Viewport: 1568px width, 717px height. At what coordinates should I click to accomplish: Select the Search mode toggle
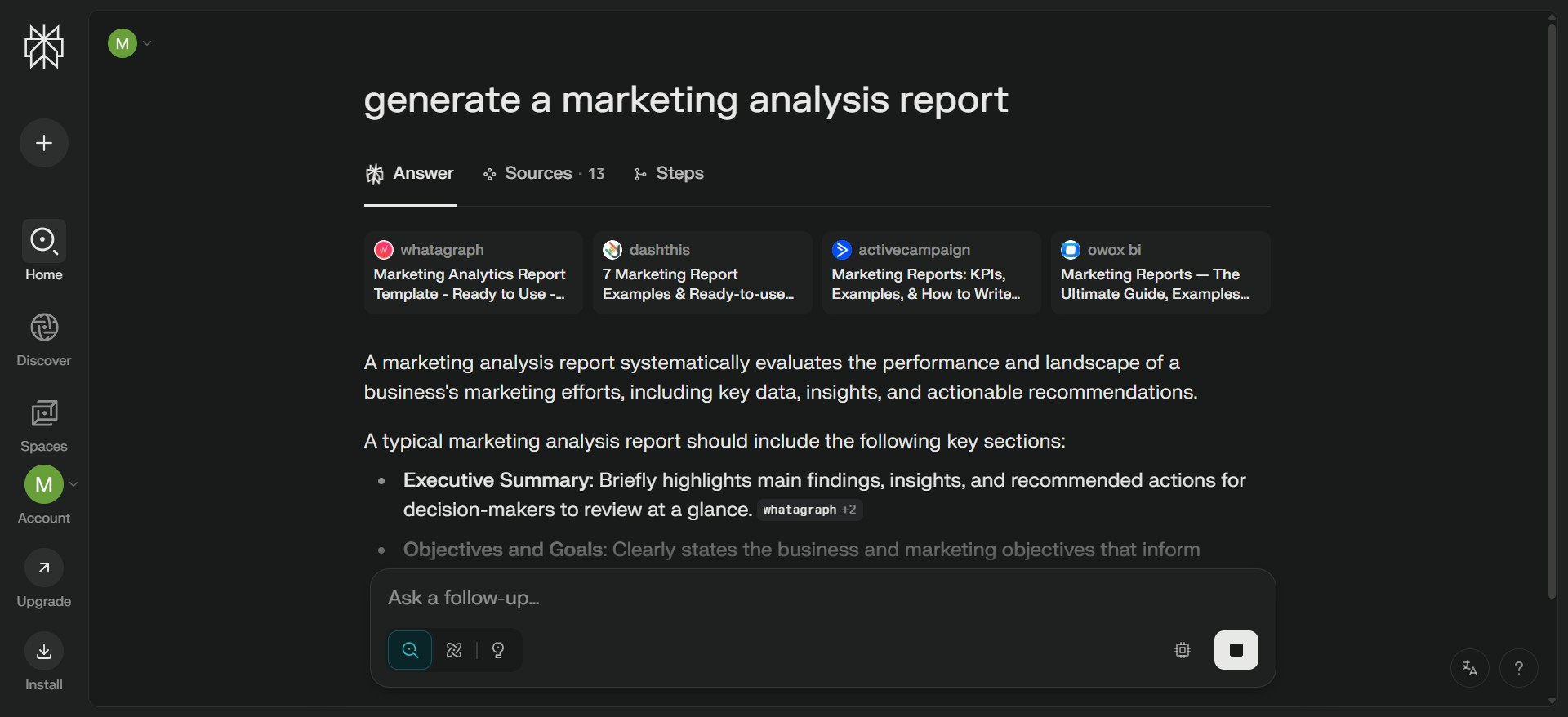(410, 650)
